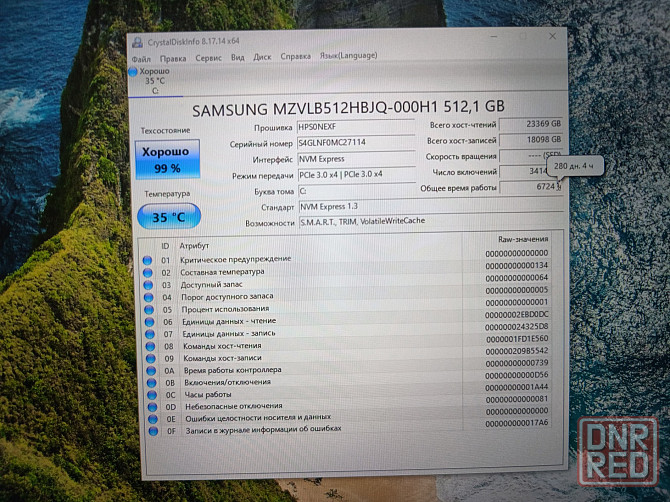The image size is (670, 502).
Task: Click status orb for Команды хост-чтения row
Action: point(150,346)
